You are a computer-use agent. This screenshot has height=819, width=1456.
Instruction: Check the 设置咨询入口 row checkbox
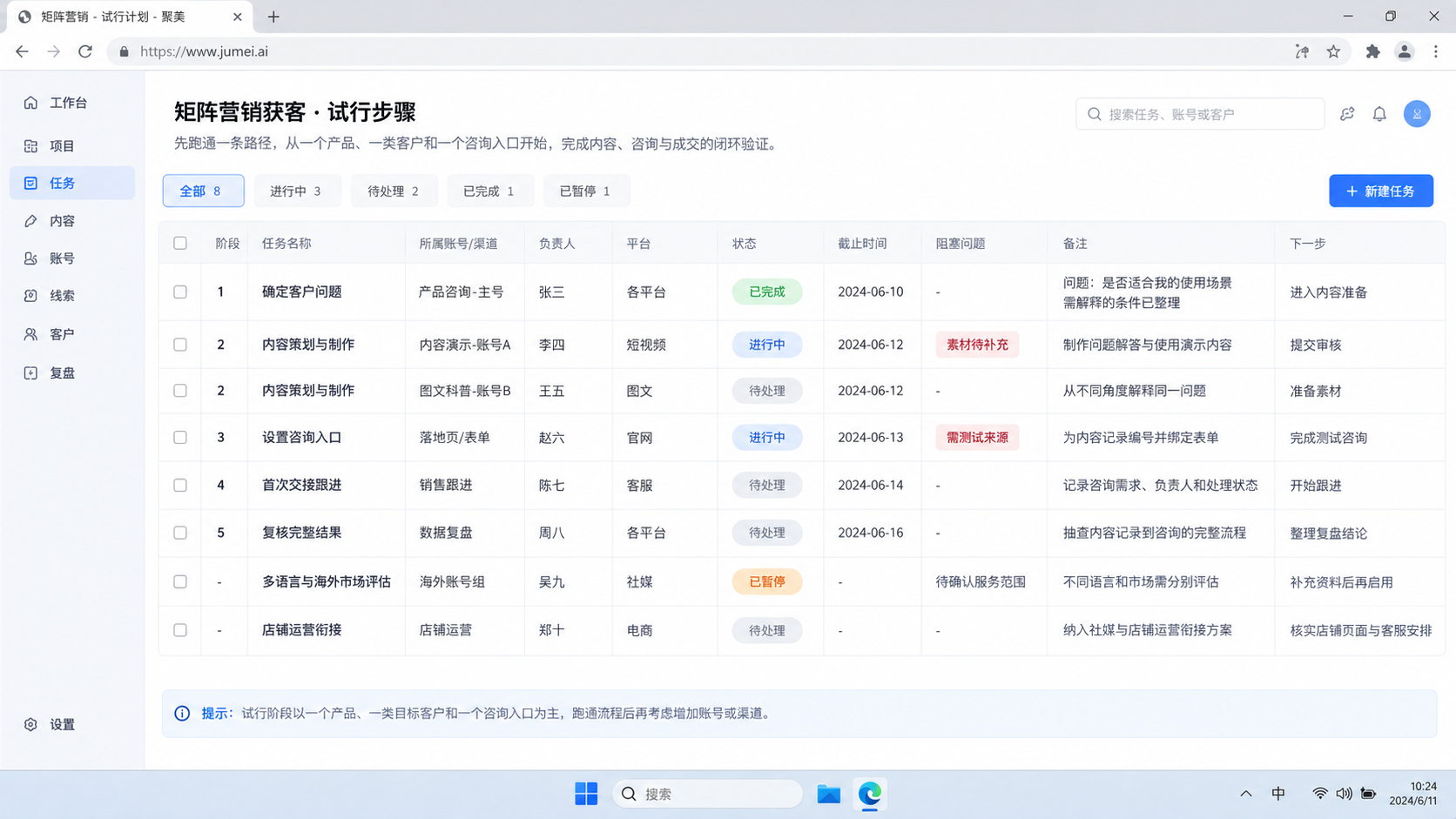click(x=180, y=438)
